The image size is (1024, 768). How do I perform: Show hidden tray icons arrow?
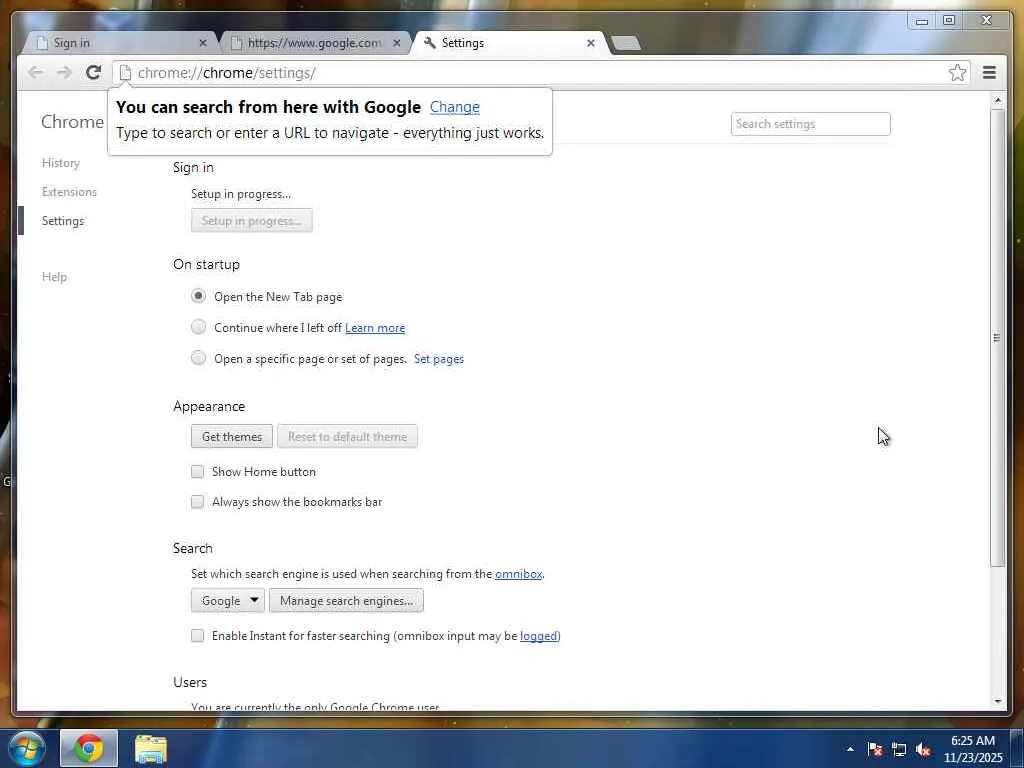[850, 749]
